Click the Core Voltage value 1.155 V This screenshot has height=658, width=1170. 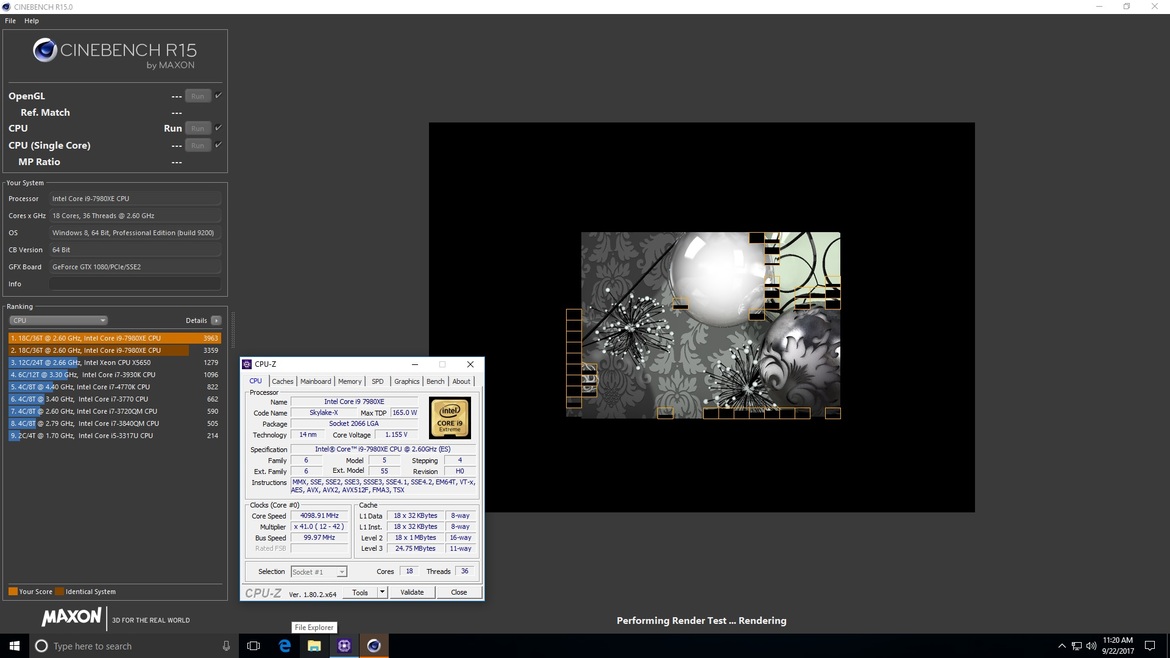click(x=396, y=435)
